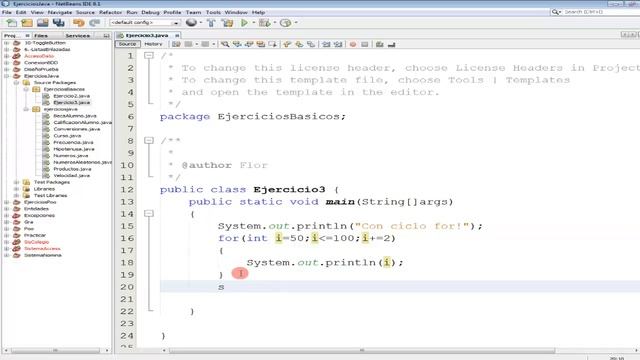This screenshot has width=640, height=360.
Task: Click the Source view button
Action: [x=127, y=44]
